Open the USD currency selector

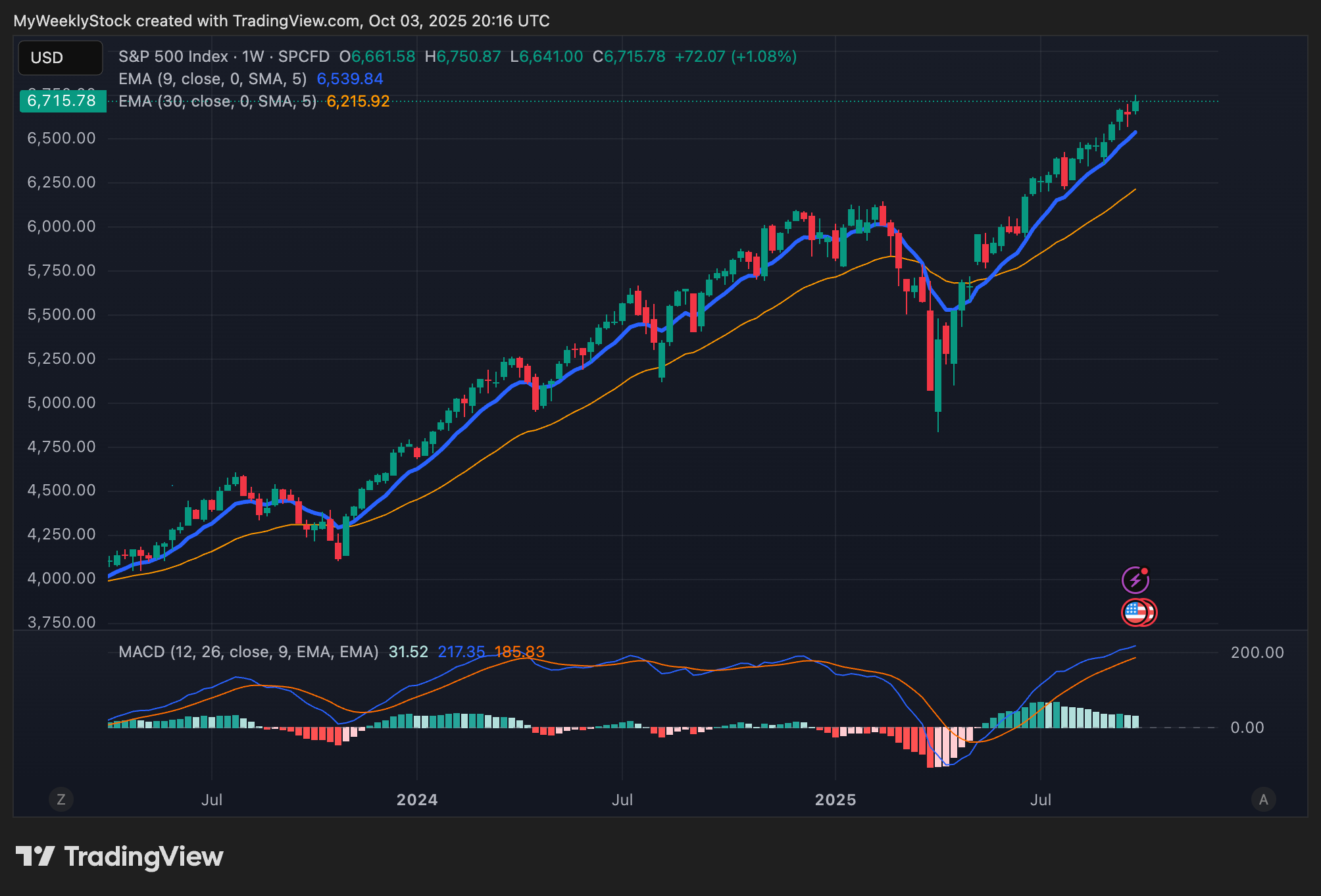click(x=60, y=58)
